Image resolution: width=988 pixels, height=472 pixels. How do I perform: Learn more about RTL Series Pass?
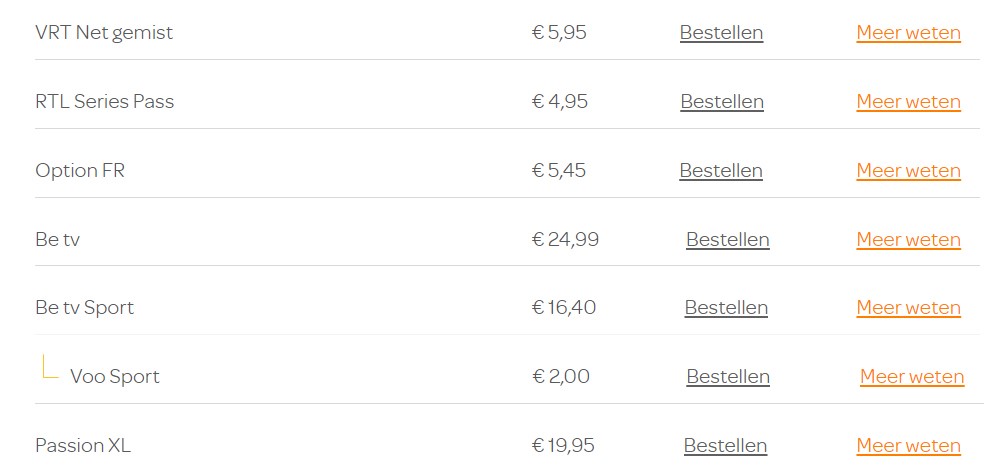pos(909,101)
